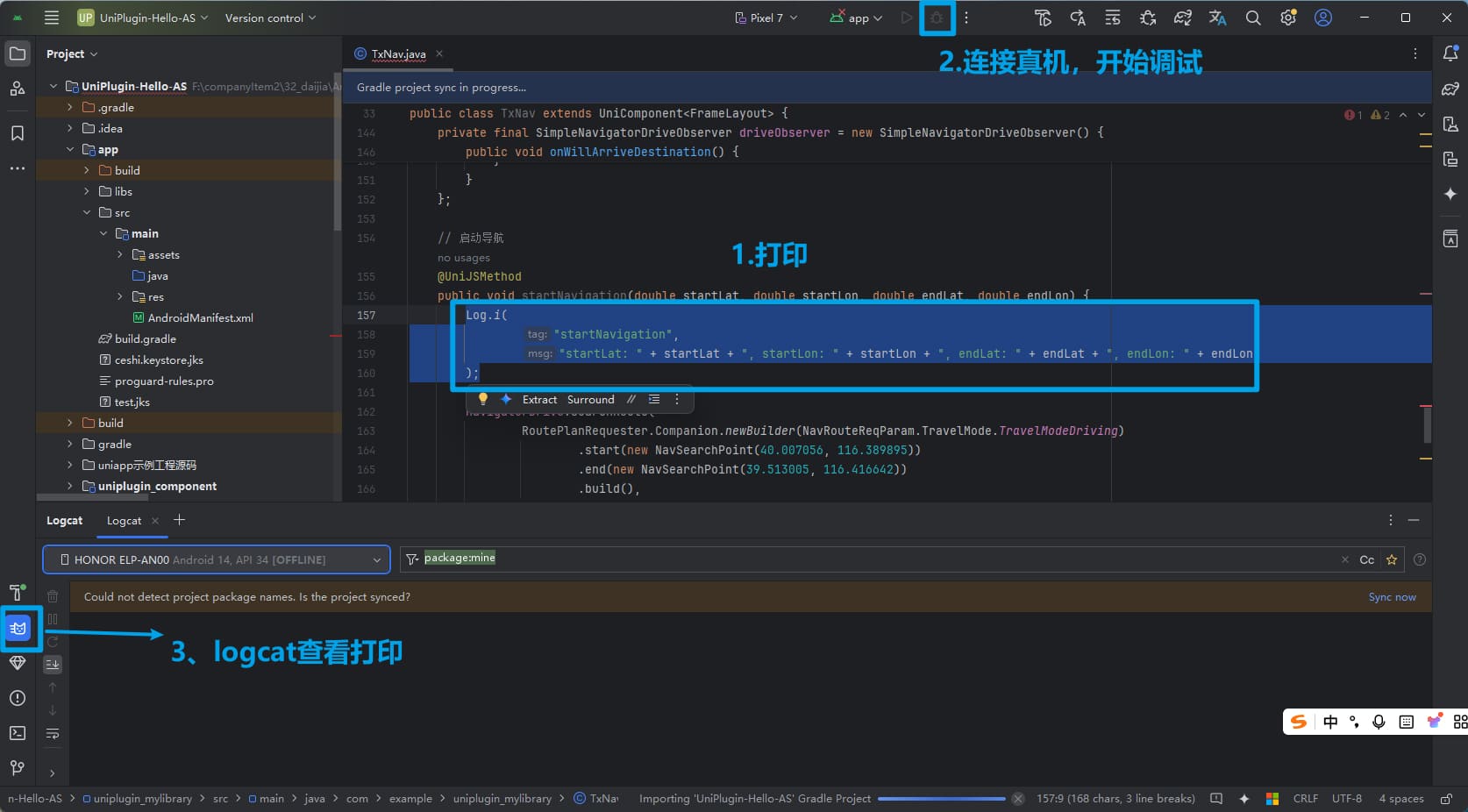Click the Sync now link
Screen dimensions: 1468x812
coord(1392,597)
